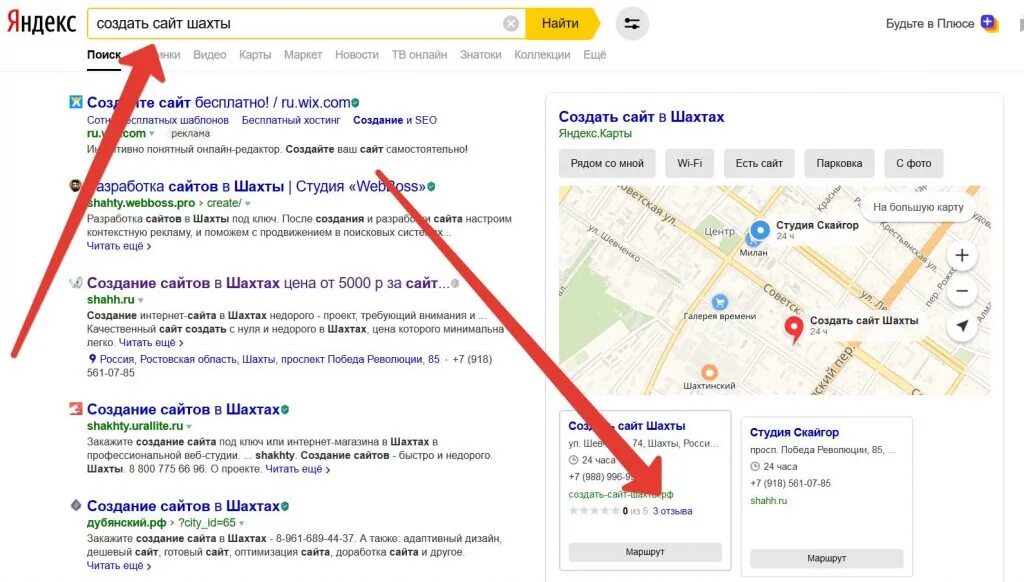Click verified badge on ru.wix.com result
This screenshot has width=1024, height=582.
[x=355, y=103]
